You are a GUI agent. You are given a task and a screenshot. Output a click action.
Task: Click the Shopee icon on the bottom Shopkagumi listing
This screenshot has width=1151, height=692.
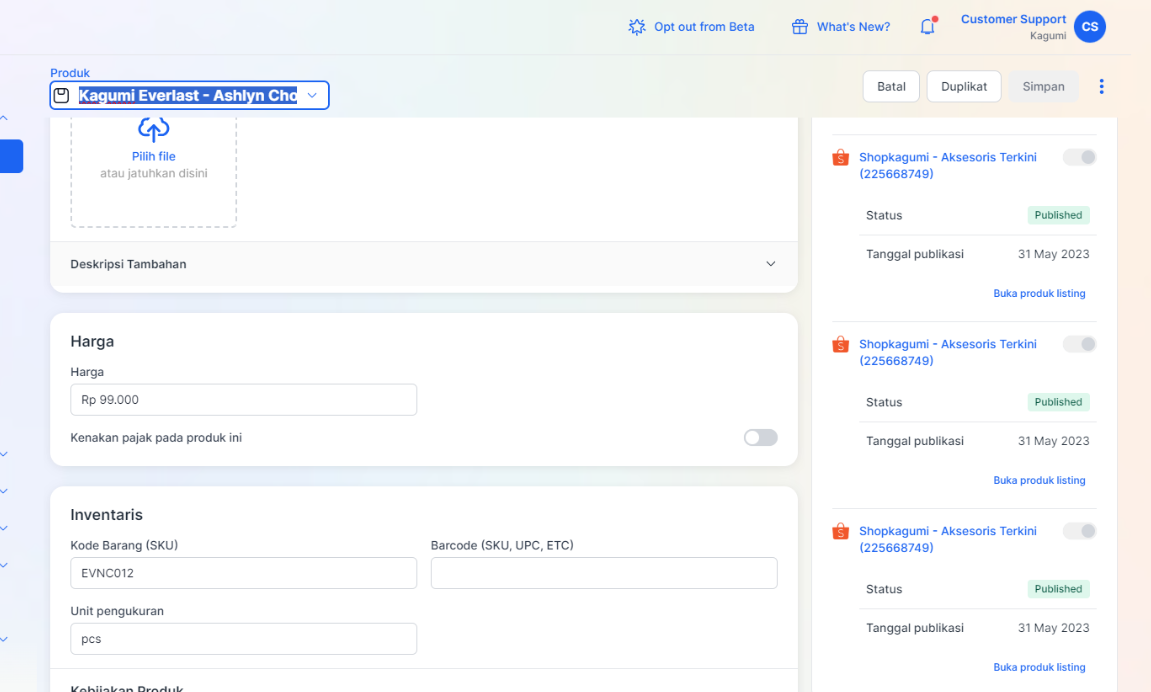click(840, 531)
